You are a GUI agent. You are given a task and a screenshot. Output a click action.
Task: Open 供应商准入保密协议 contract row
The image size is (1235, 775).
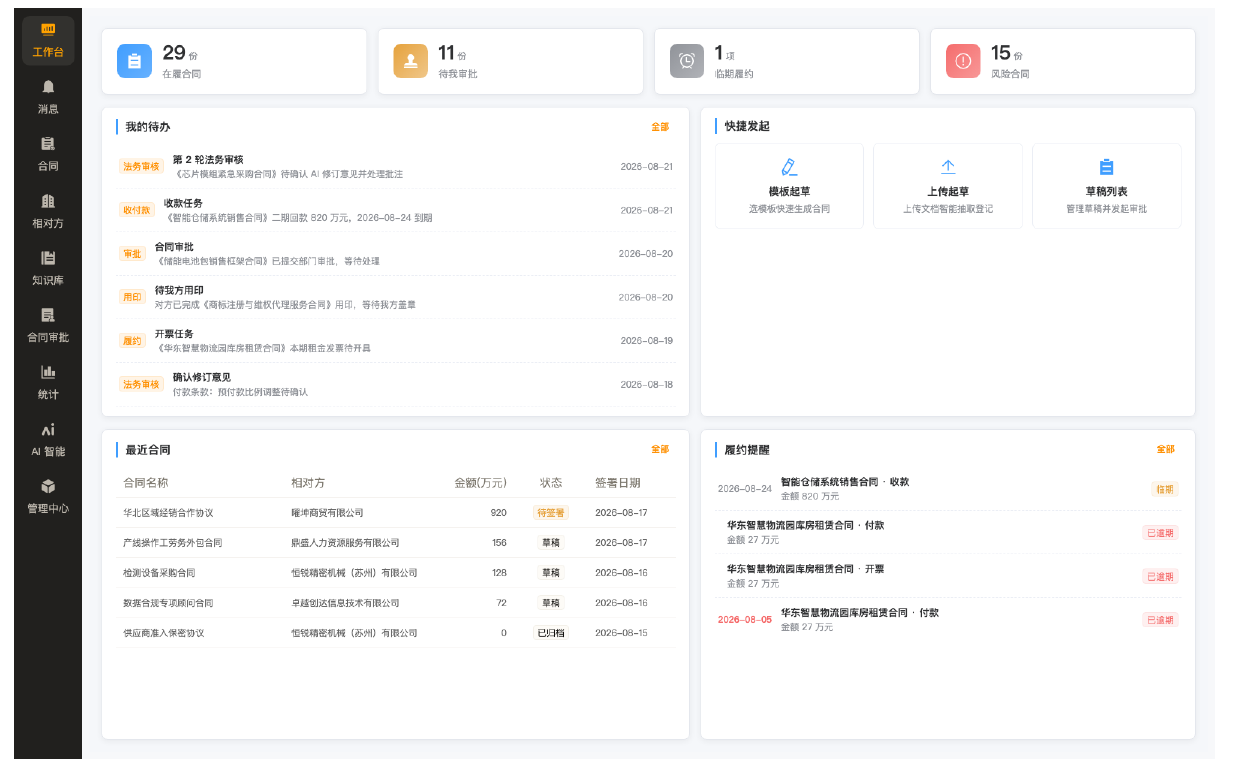[x=396, y=633]
